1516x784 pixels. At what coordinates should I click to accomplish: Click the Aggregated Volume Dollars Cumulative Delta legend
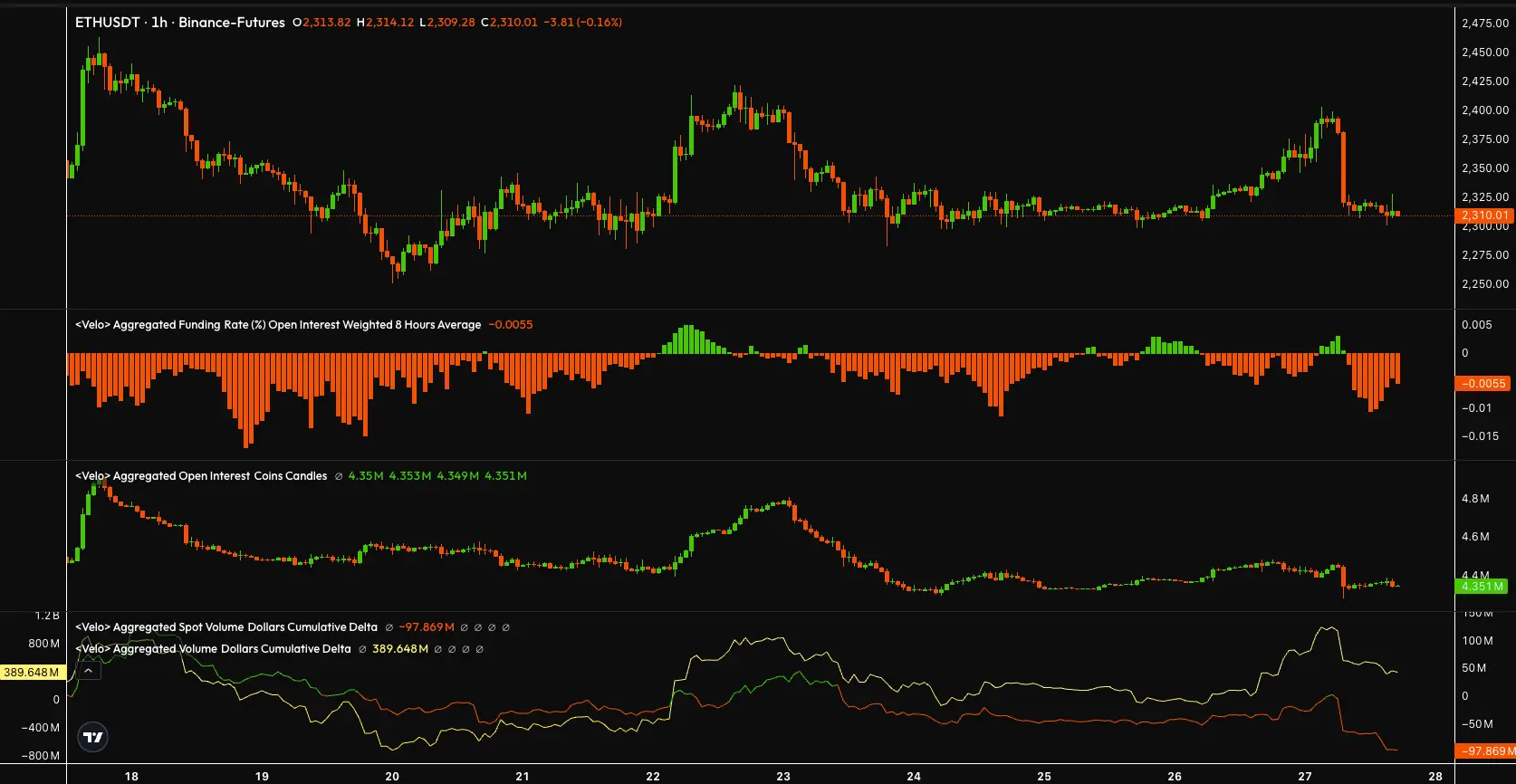213,649
